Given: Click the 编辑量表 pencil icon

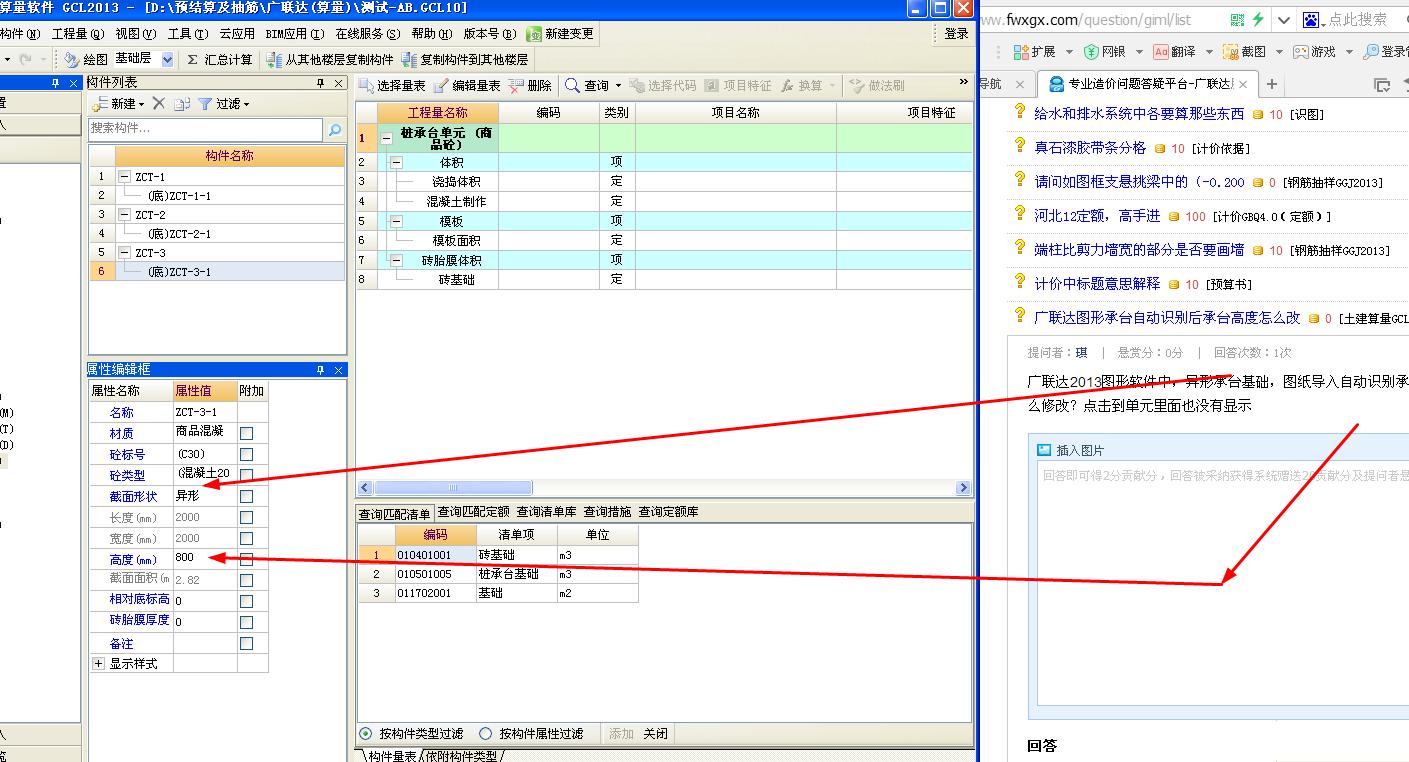Looking at the screenshot, I should [441, 86].
